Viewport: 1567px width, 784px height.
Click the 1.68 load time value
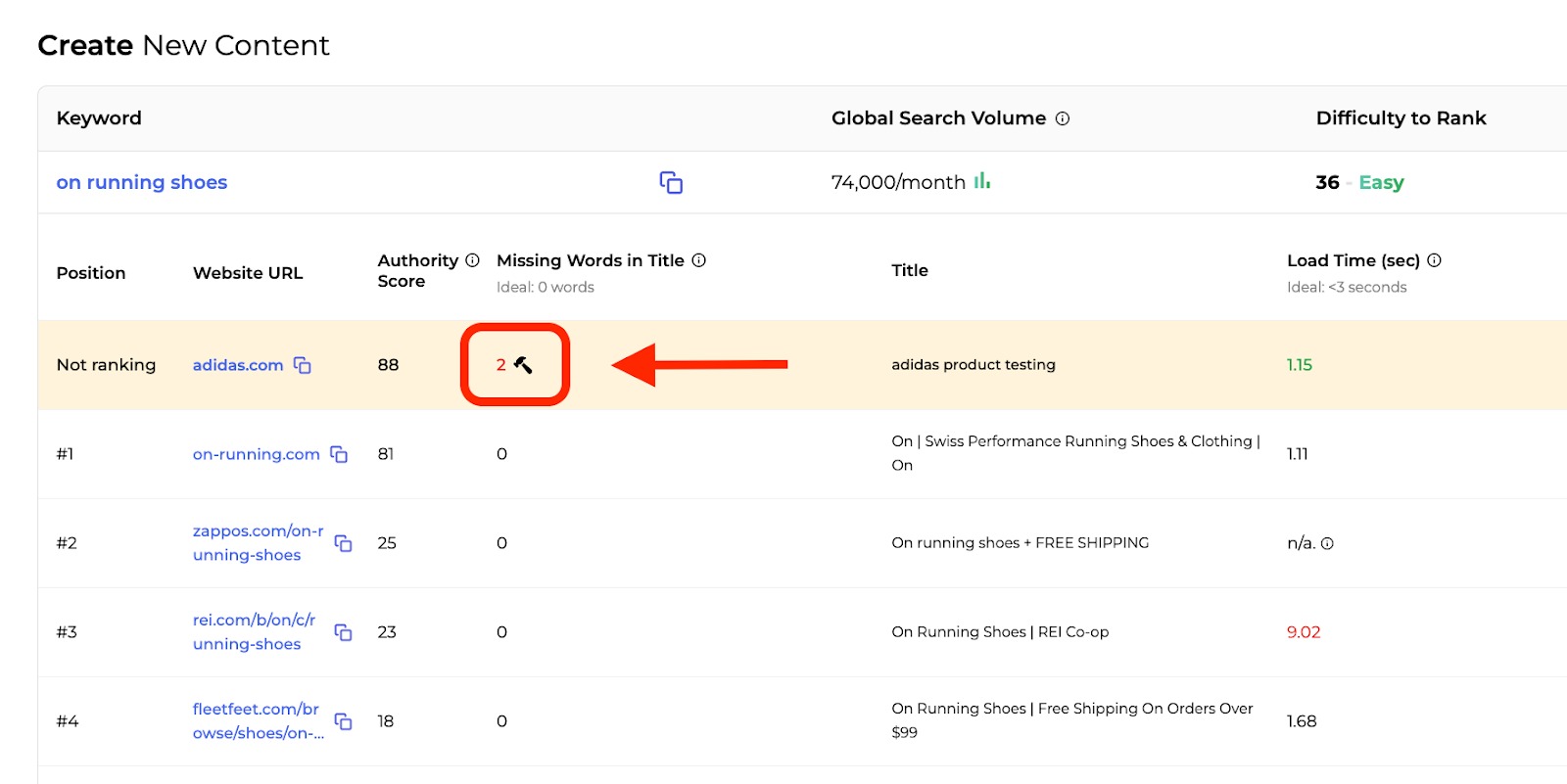(x=1302, y=721)
